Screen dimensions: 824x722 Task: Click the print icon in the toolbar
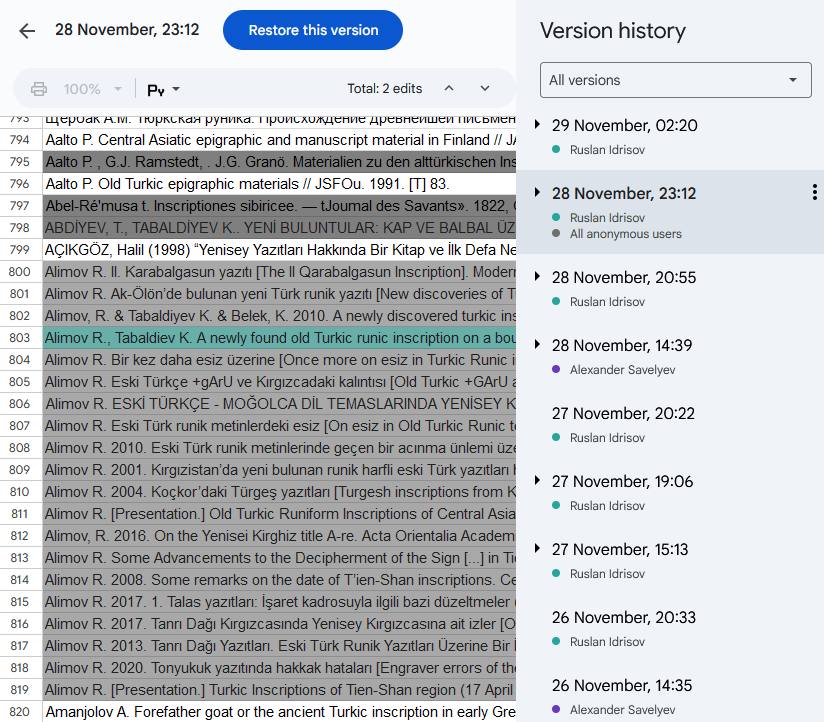click(39, 89)
